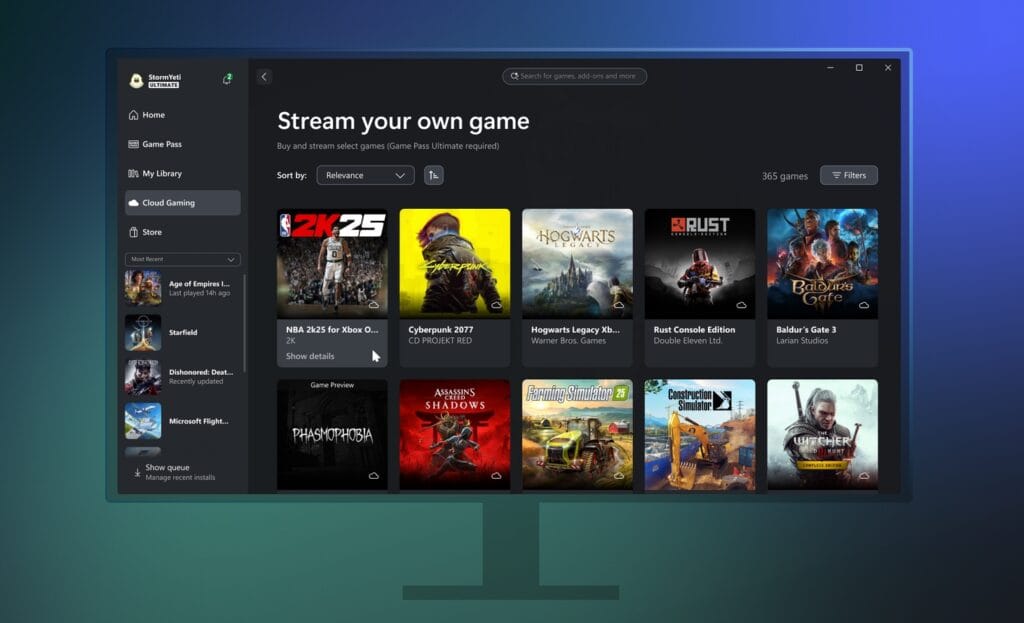Click cloud icon on Hogwarts Legacy cover
Viewport: 1024px width, 623px height.
point(618,305)
